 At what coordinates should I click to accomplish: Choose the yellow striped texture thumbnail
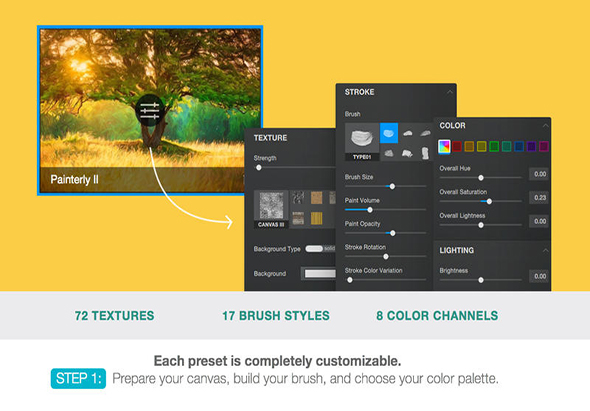tap(316, 218)
